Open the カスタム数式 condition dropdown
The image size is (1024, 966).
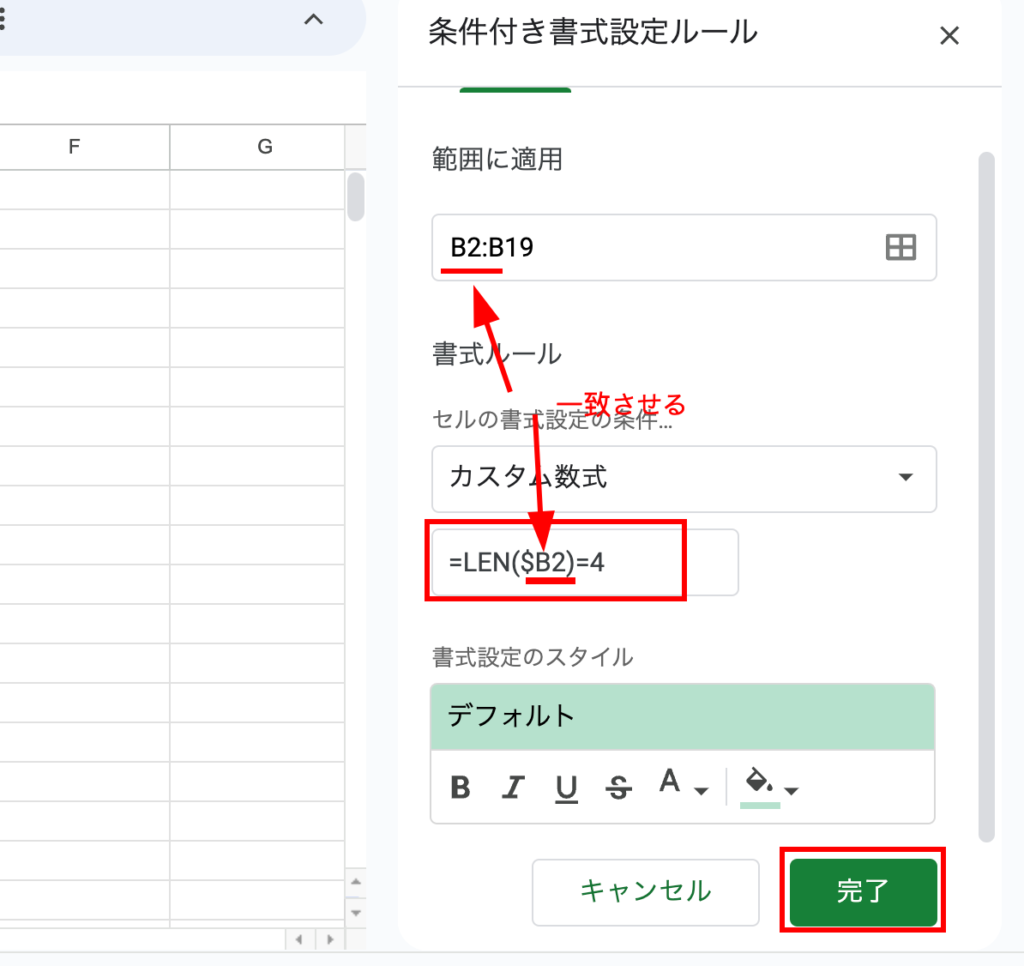(x=684, y=479)
